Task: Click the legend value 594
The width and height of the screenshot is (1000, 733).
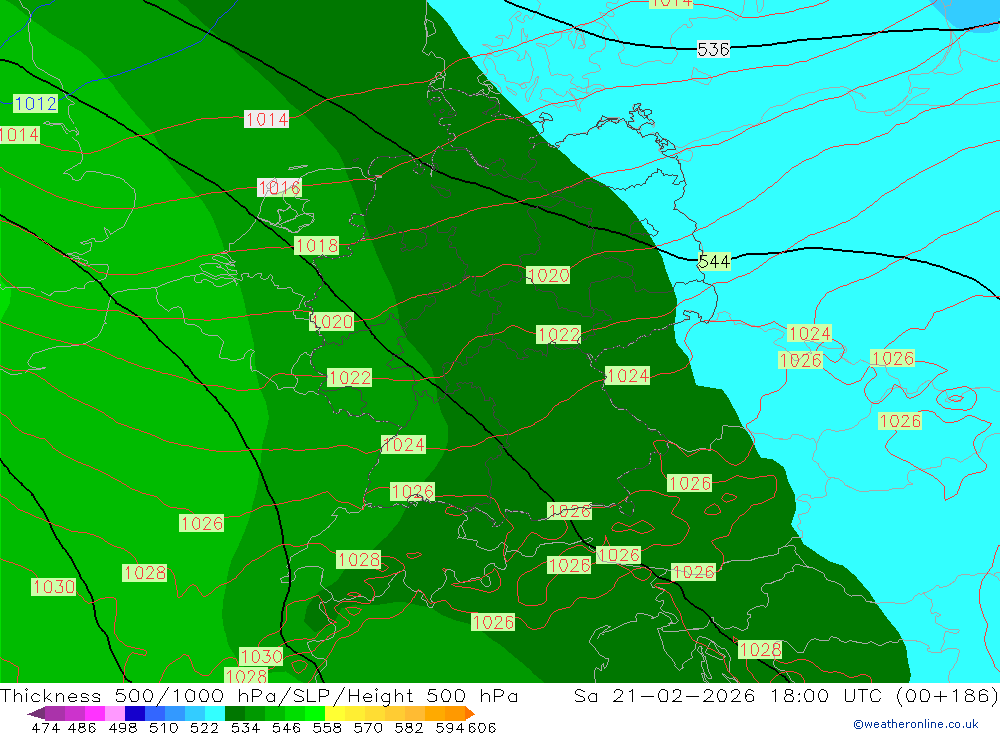Action: pyautogui.click(x=450, y=727)
